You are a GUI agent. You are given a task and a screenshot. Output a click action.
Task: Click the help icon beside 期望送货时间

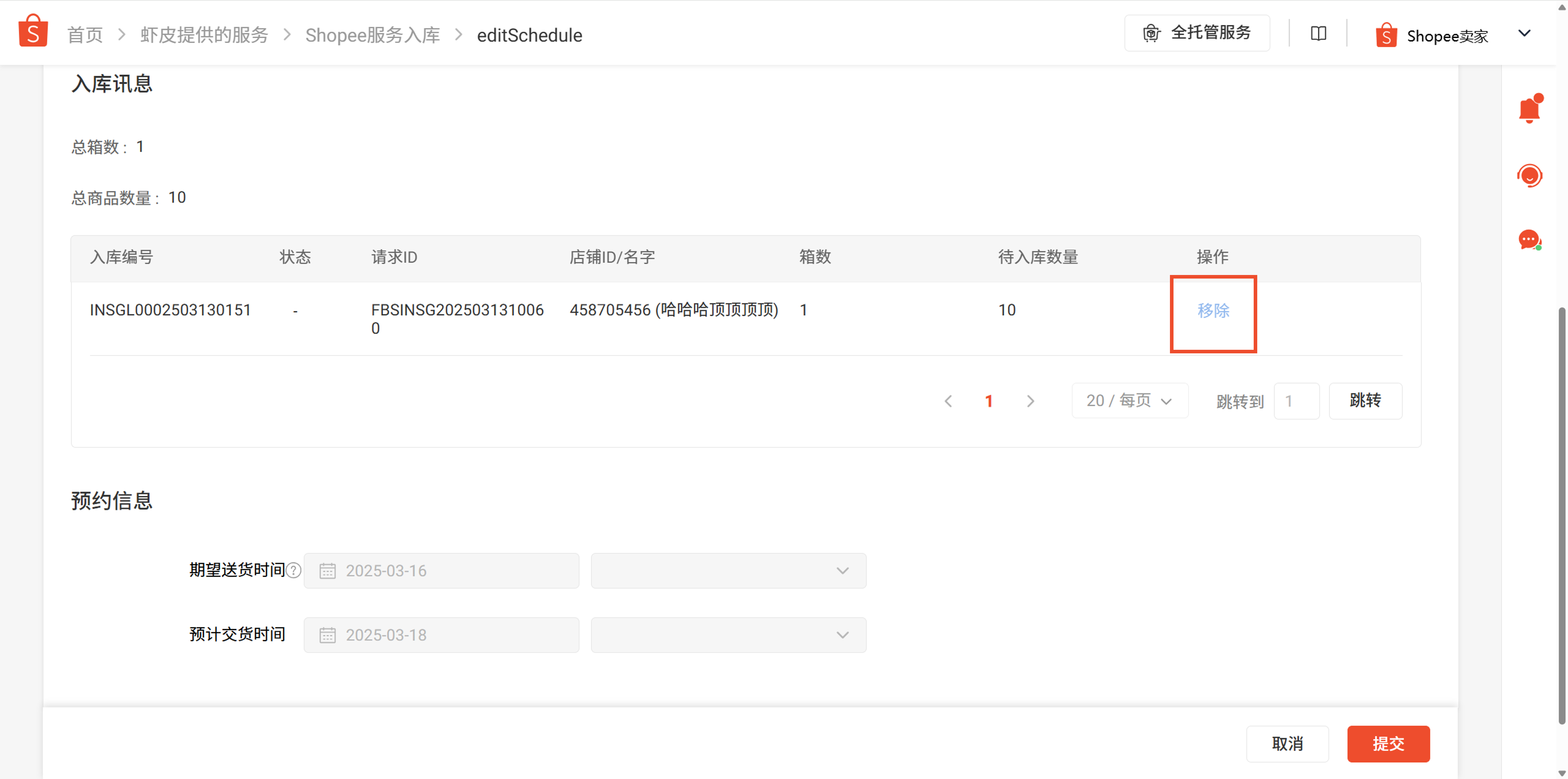pos(293,570)
